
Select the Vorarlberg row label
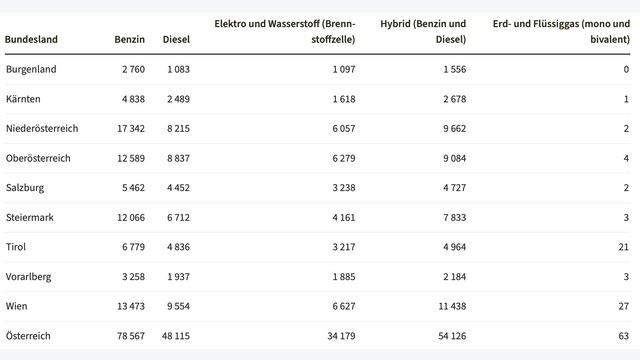[29, 277]
